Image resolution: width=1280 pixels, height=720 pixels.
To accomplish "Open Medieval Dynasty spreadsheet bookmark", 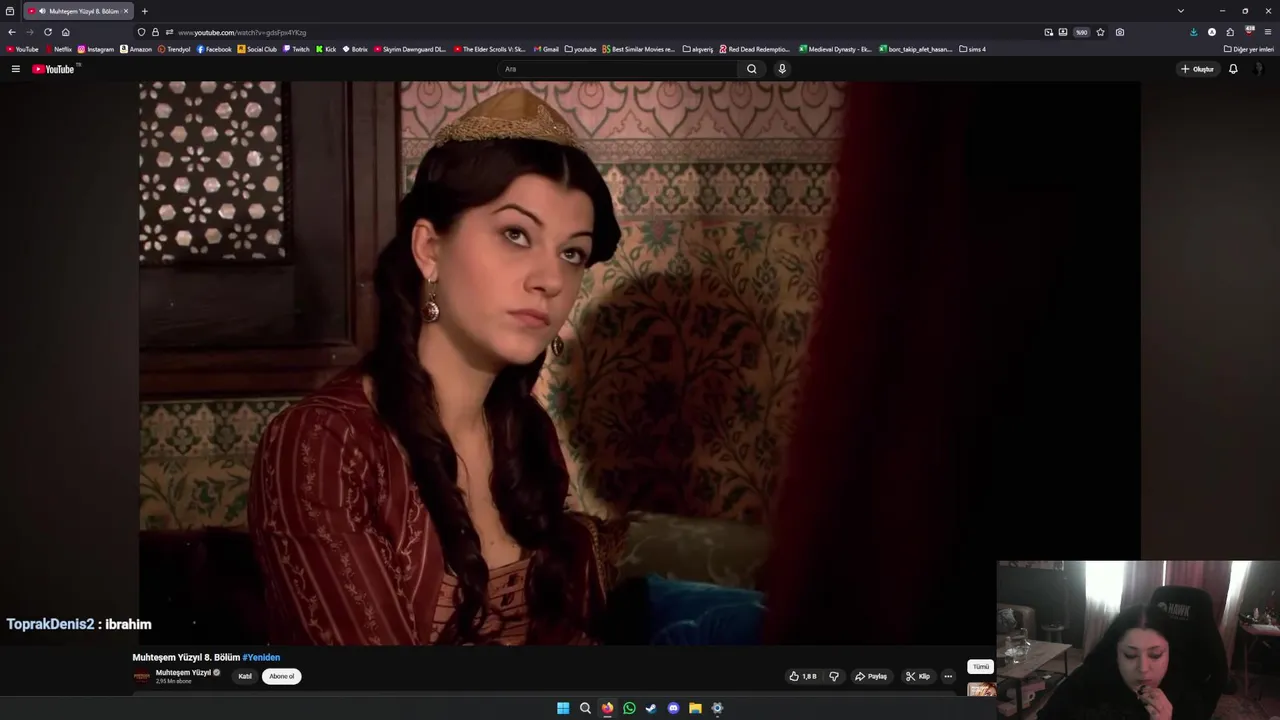I will (x=835, y=49).
